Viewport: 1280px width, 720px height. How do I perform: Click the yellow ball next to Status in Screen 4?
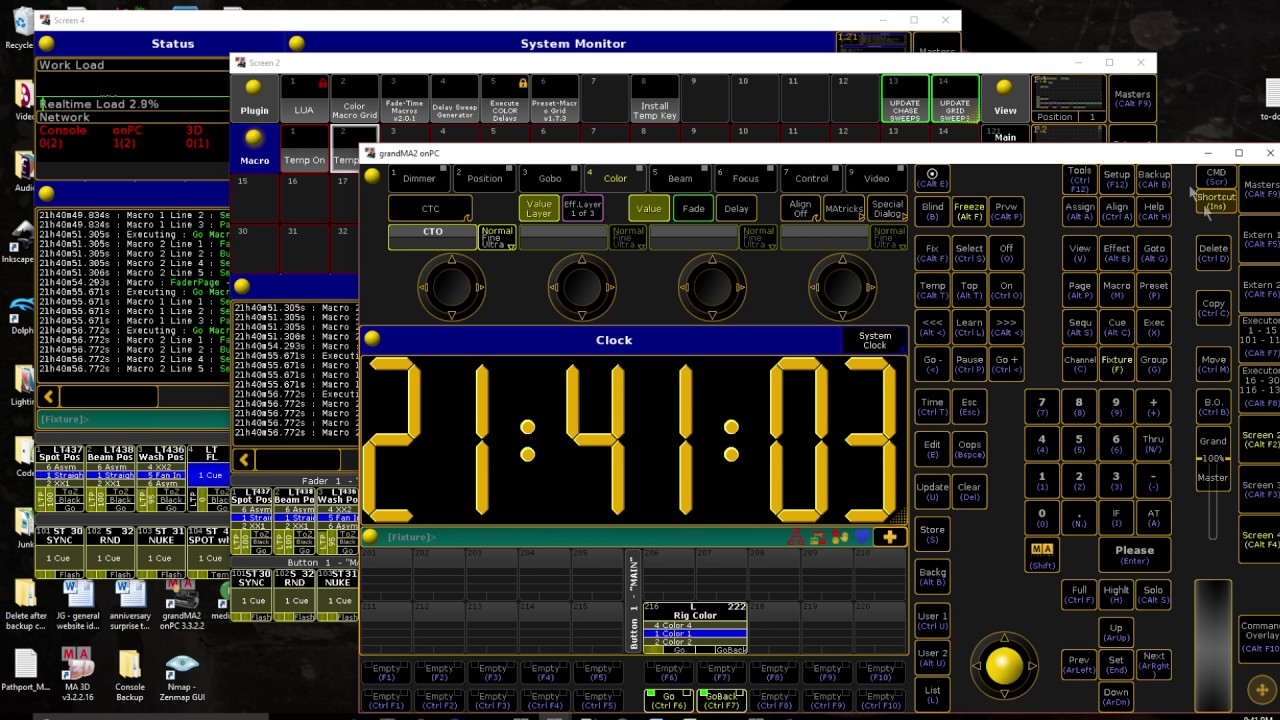(46, 43)
